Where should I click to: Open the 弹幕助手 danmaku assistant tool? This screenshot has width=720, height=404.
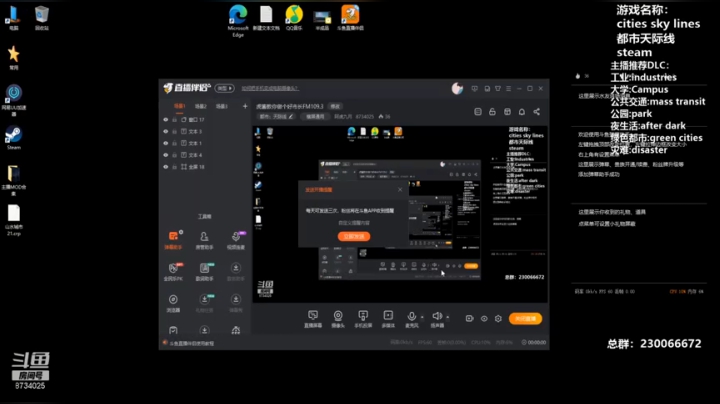(x=173, y=240)
